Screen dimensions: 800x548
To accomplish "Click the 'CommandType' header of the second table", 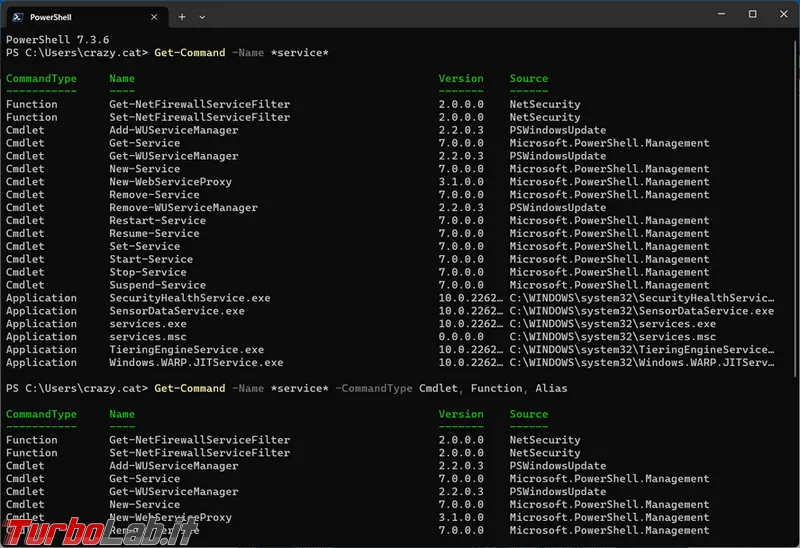I will coord(41,414).
